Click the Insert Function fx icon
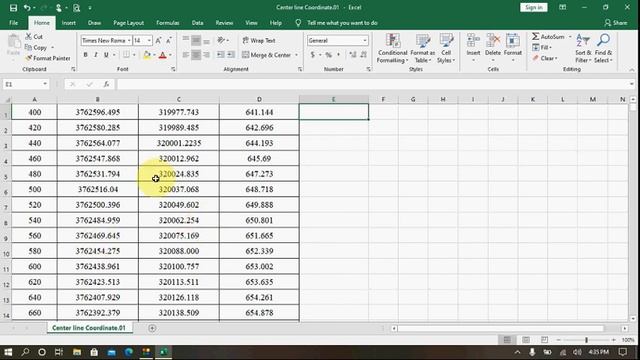Screen dimensions: 640x360 click(x=106, y=84)
